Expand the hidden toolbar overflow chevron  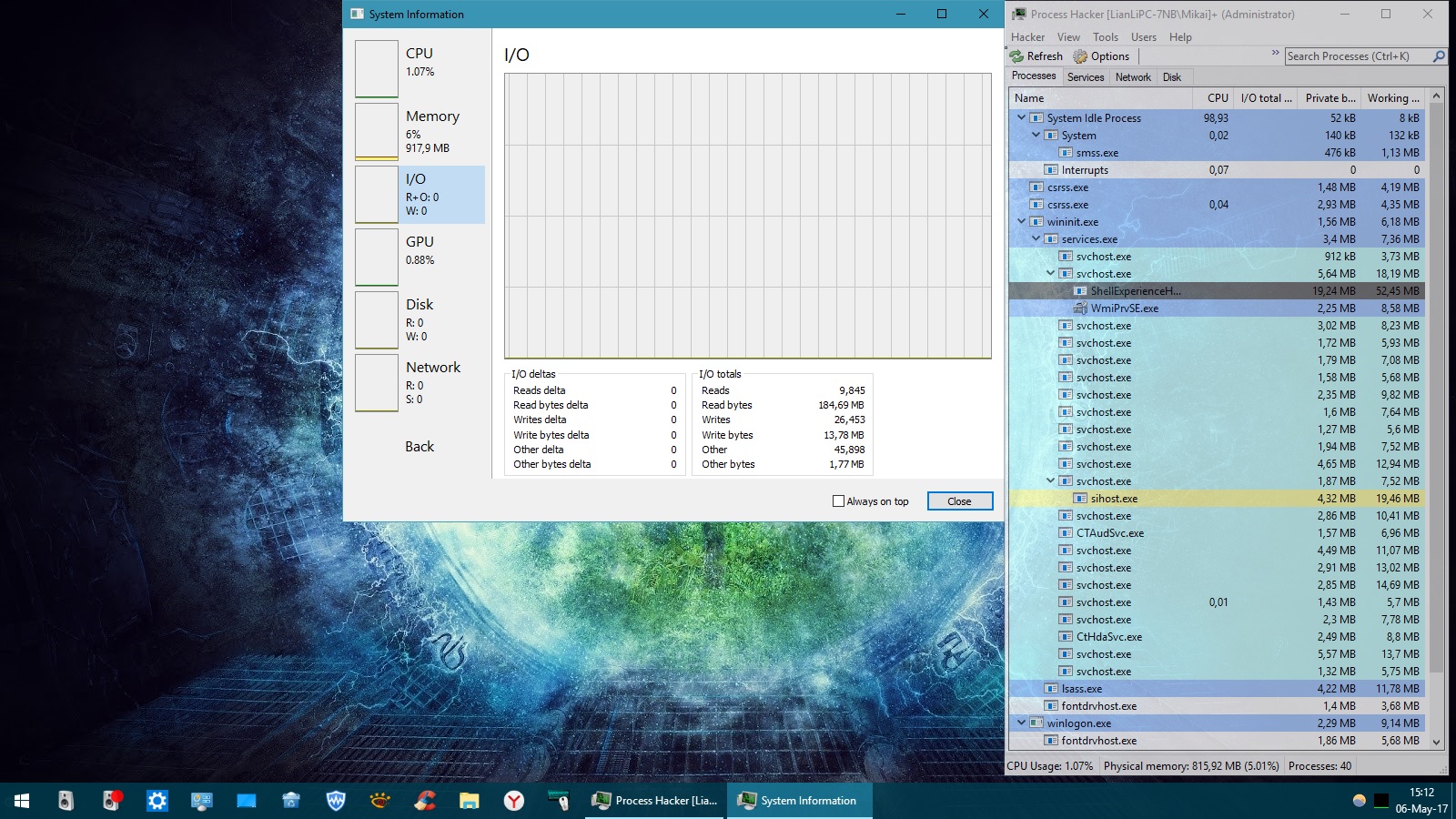coord(1275,54)
